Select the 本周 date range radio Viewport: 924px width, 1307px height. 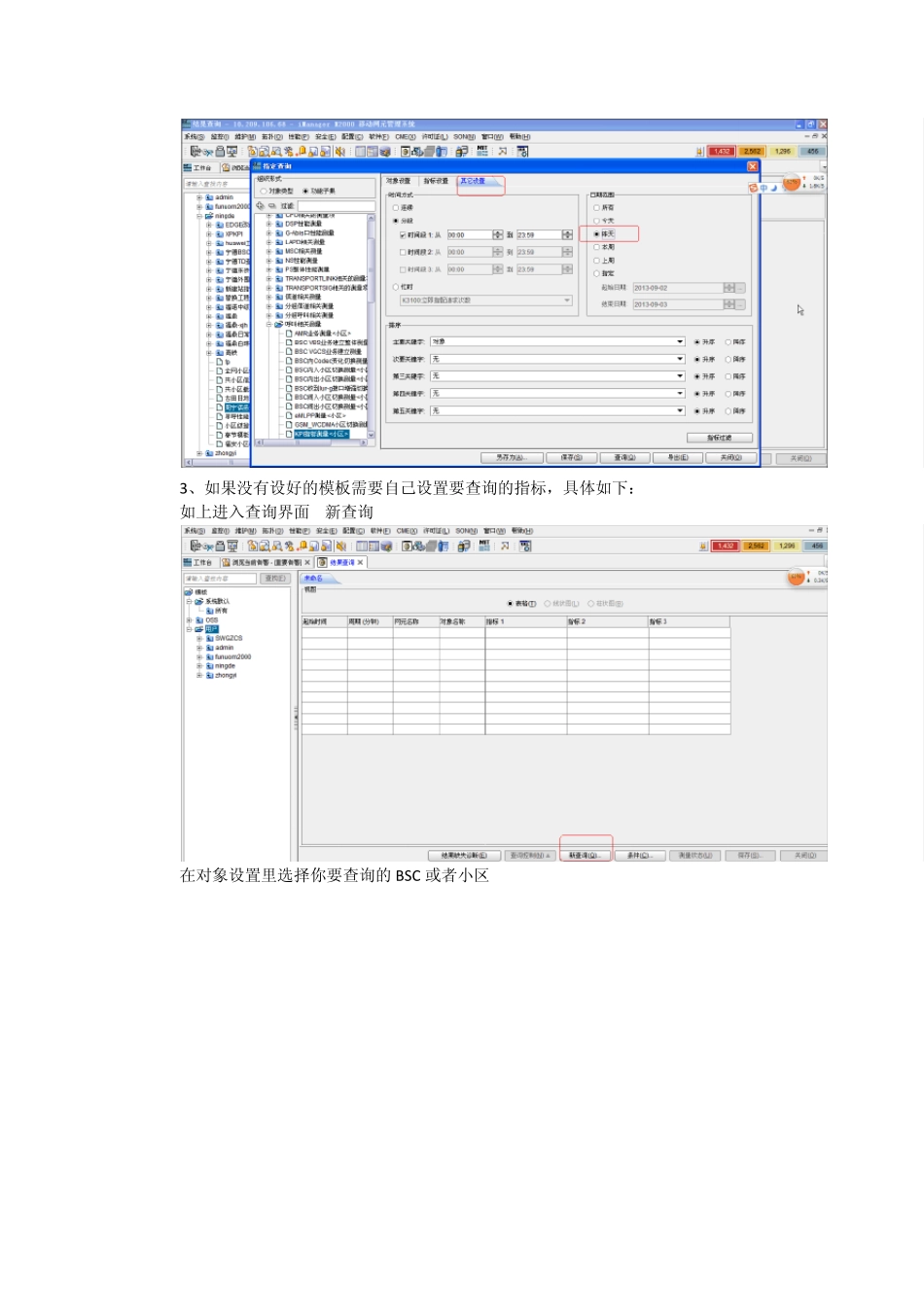pyautogui.click(x=596, y=247)
